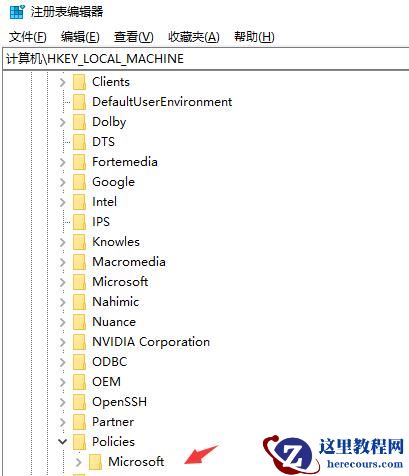The width and height of the screenshot is (409, 476).
Task: Click the Google folder icon
Action: click(x=79, y=182)
